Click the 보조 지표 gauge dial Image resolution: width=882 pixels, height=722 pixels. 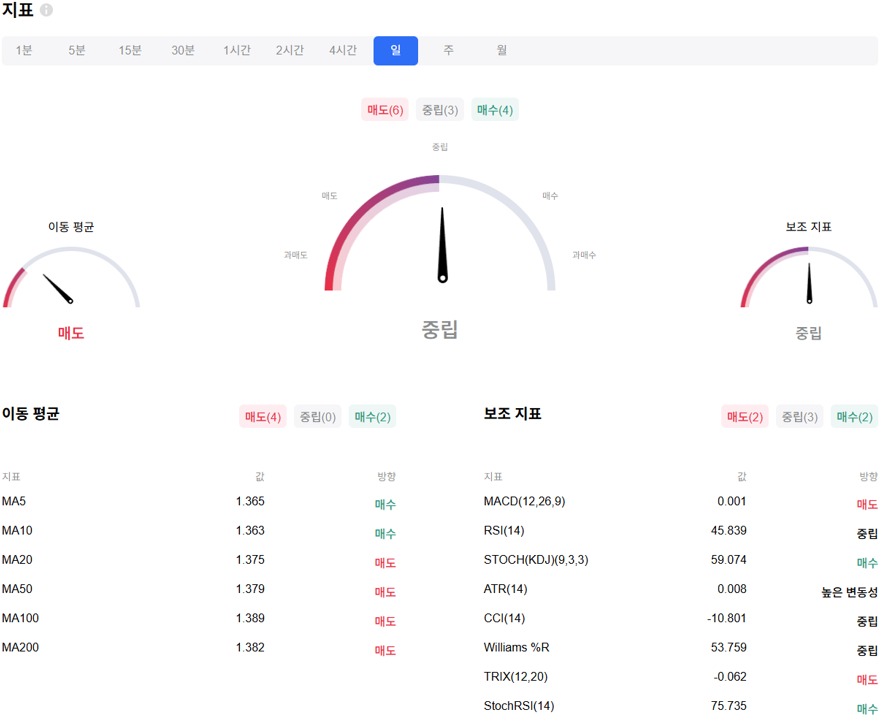pos(808,280)
